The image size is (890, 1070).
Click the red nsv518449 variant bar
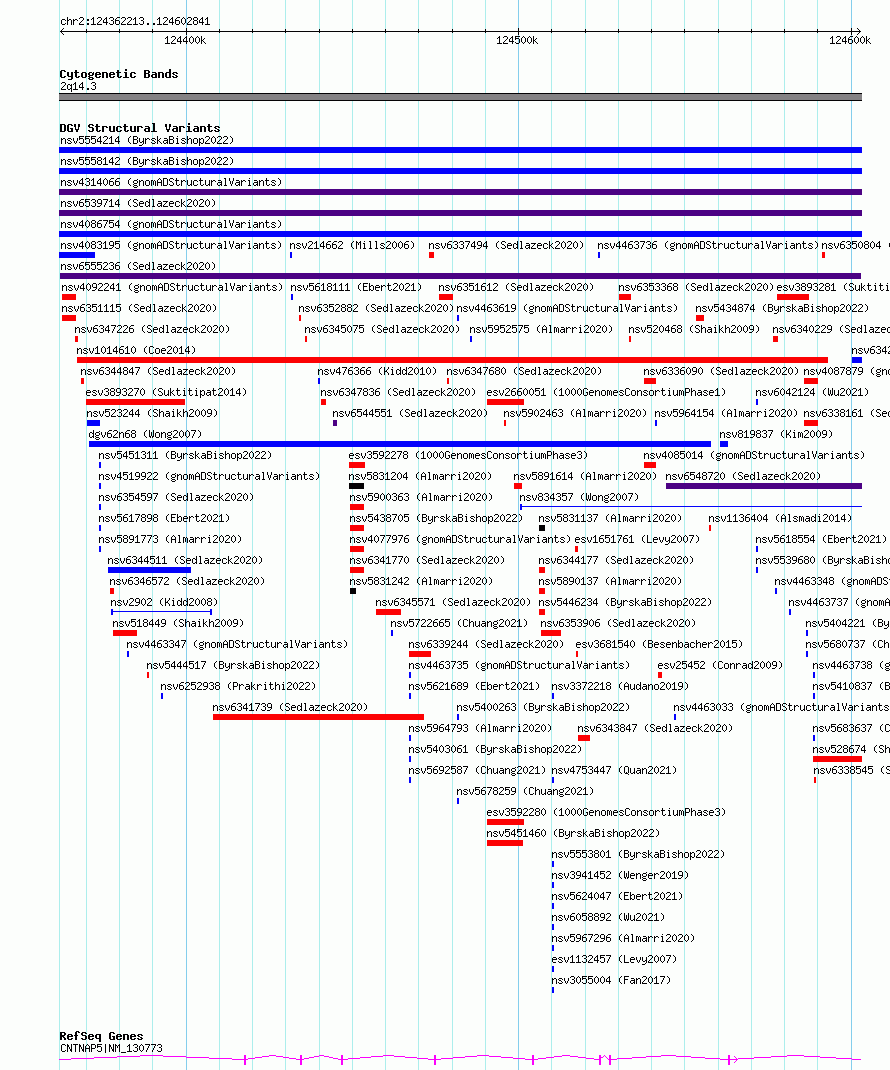point(125,633)
